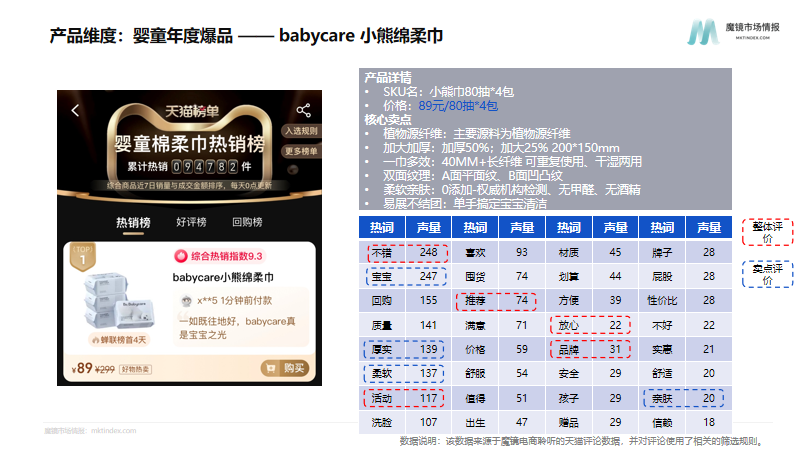This screenshot has width=800, height=450.
Task: Click the red 综合热销指数 flame icon
Action: click(181, 256)
